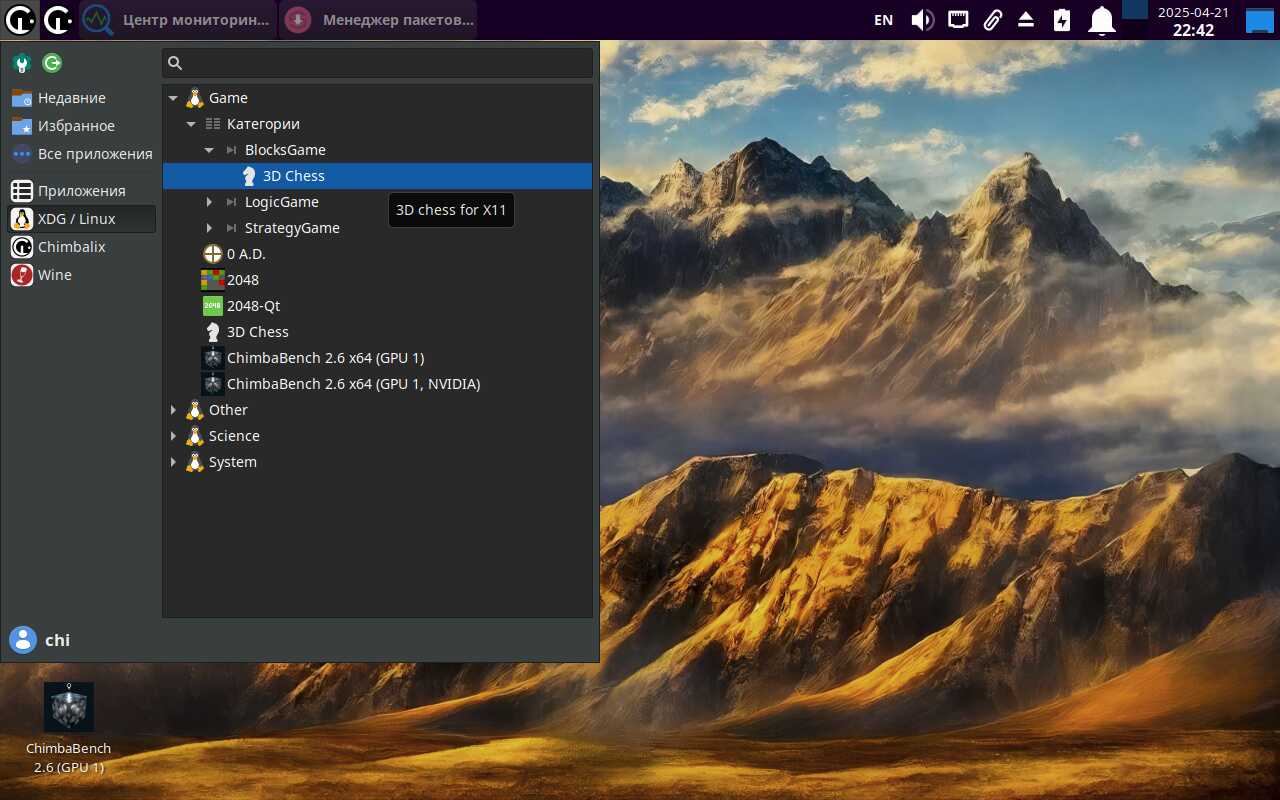
Task: Show Все приложения list
Action: pyautogui.click(x=82, y=154)
